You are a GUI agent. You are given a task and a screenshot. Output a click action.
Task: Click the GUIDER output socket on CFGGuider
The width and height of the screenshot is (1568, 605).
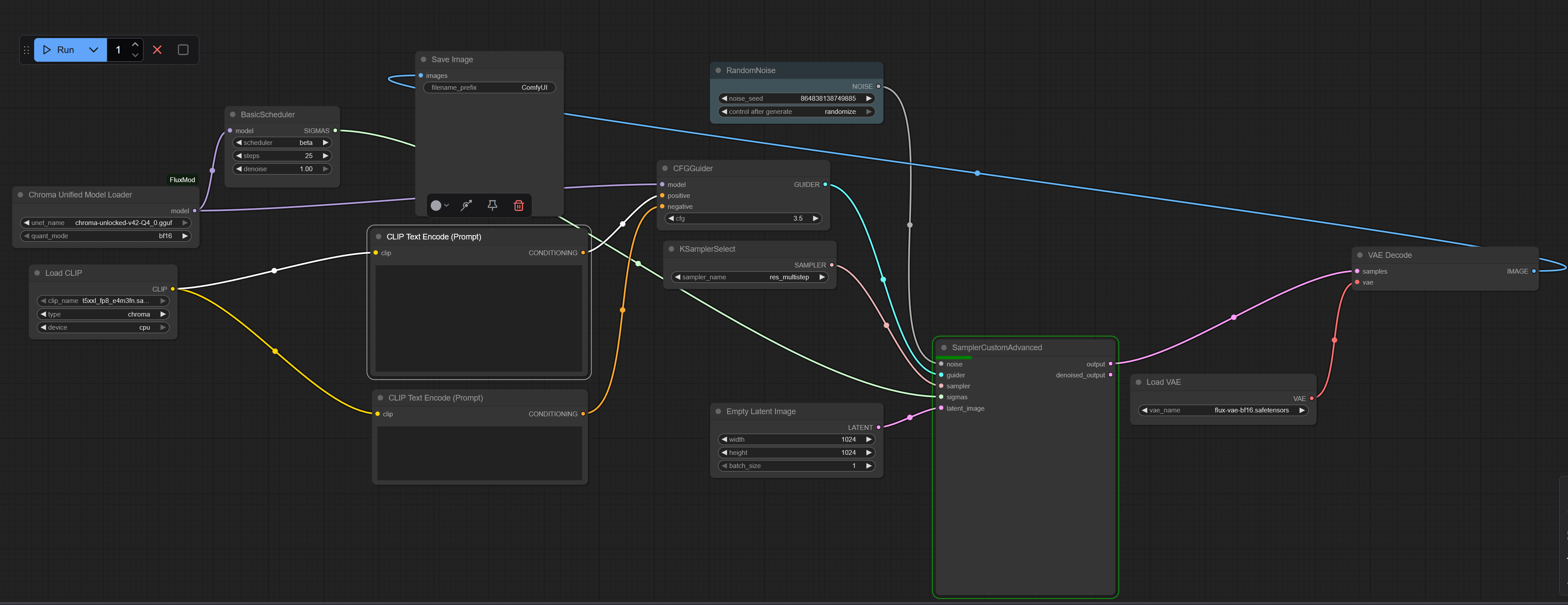(826, 184)
